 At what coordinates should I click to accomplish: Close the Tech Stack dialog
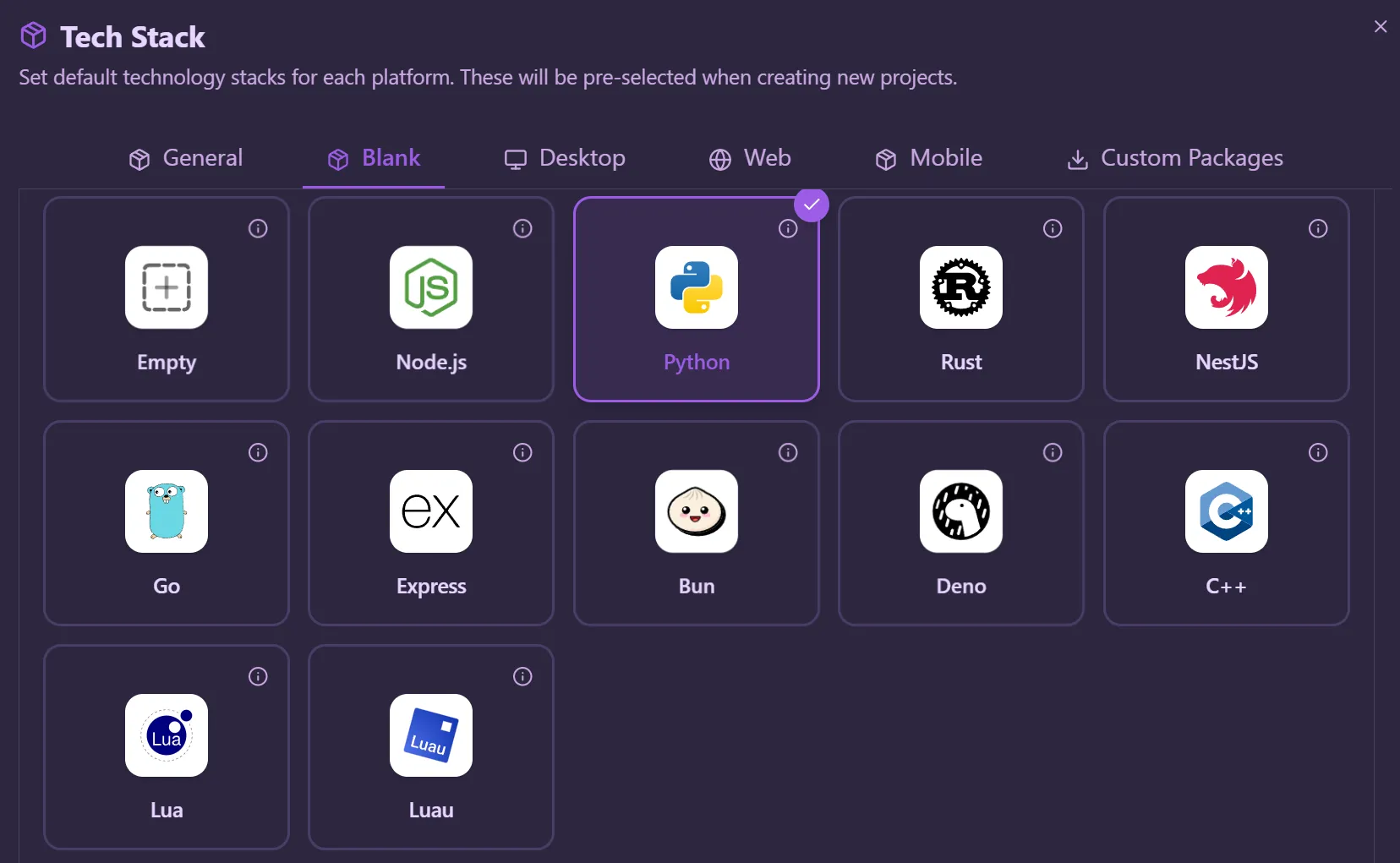(x=1381, y=26)
